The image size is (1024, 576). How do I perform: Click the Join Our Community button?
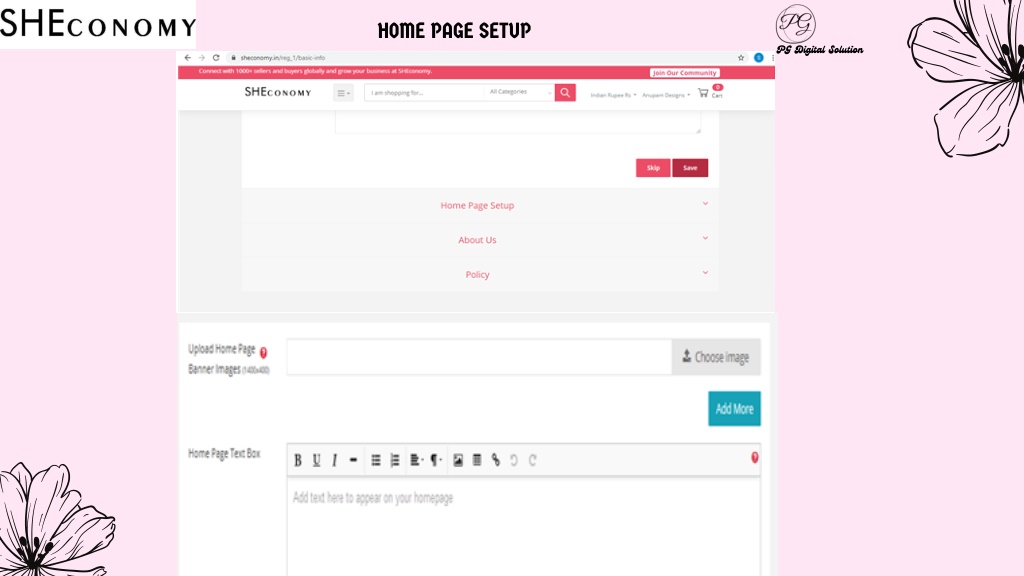click(x=684, y=72)
